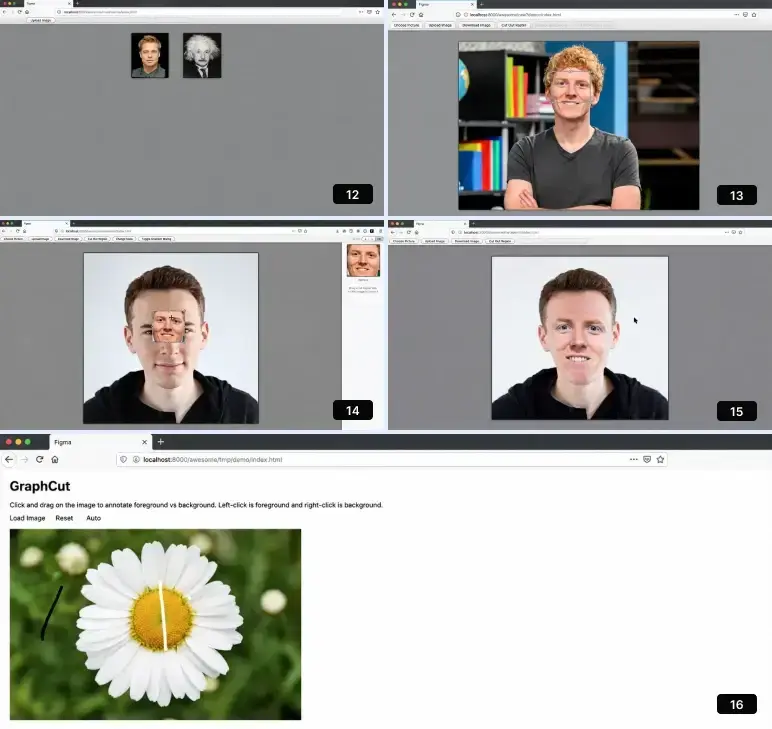Close the tab in two-portraits window

69,3
